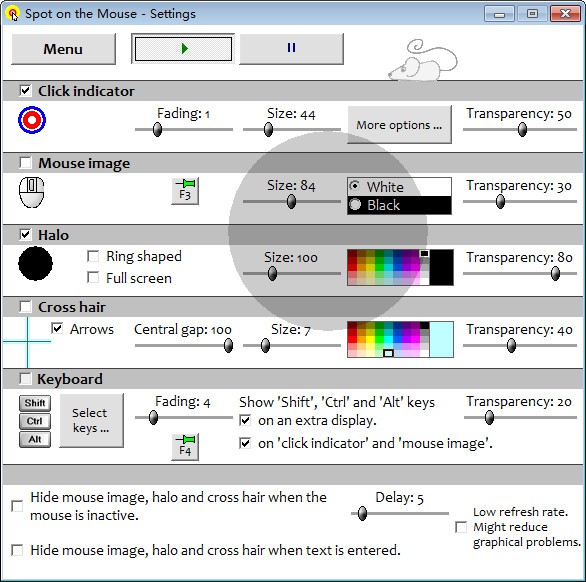Click the Ctrl key icon
The height and width of the screenshot is (582, 586).
tap(35, 421)
